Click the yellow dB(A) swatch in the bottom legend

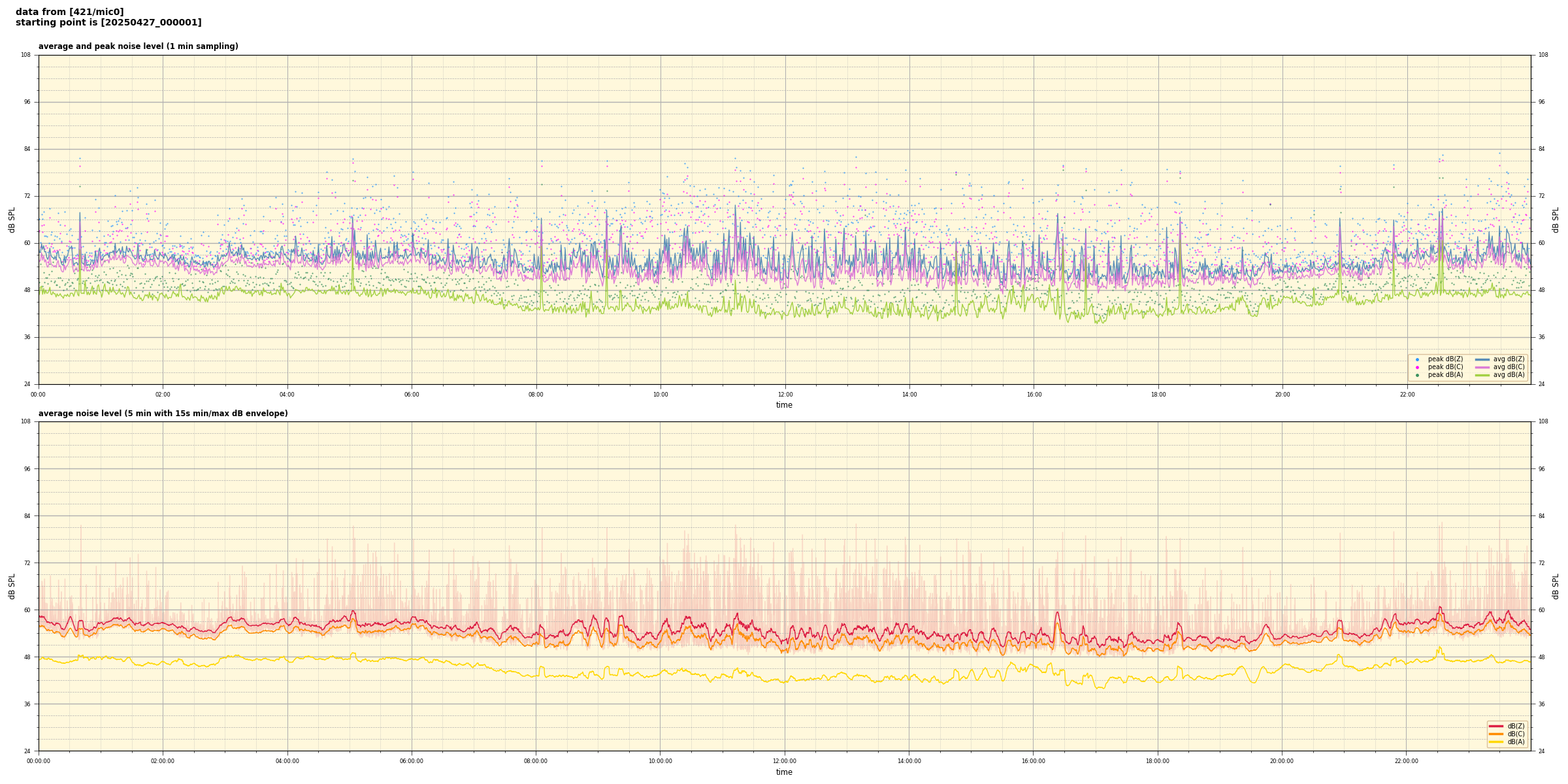point(1497,742)
